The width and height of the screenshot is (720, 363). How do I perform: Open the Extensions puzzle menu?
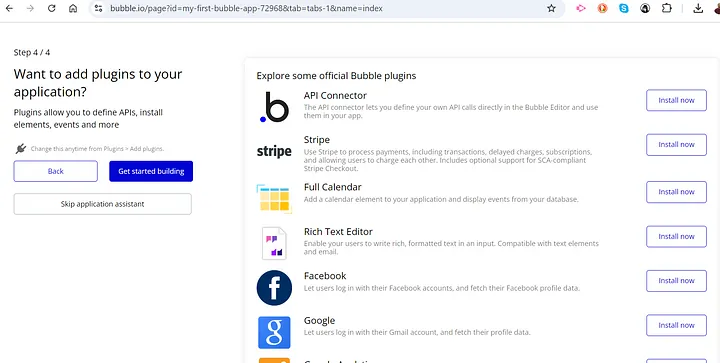point(667,8)
